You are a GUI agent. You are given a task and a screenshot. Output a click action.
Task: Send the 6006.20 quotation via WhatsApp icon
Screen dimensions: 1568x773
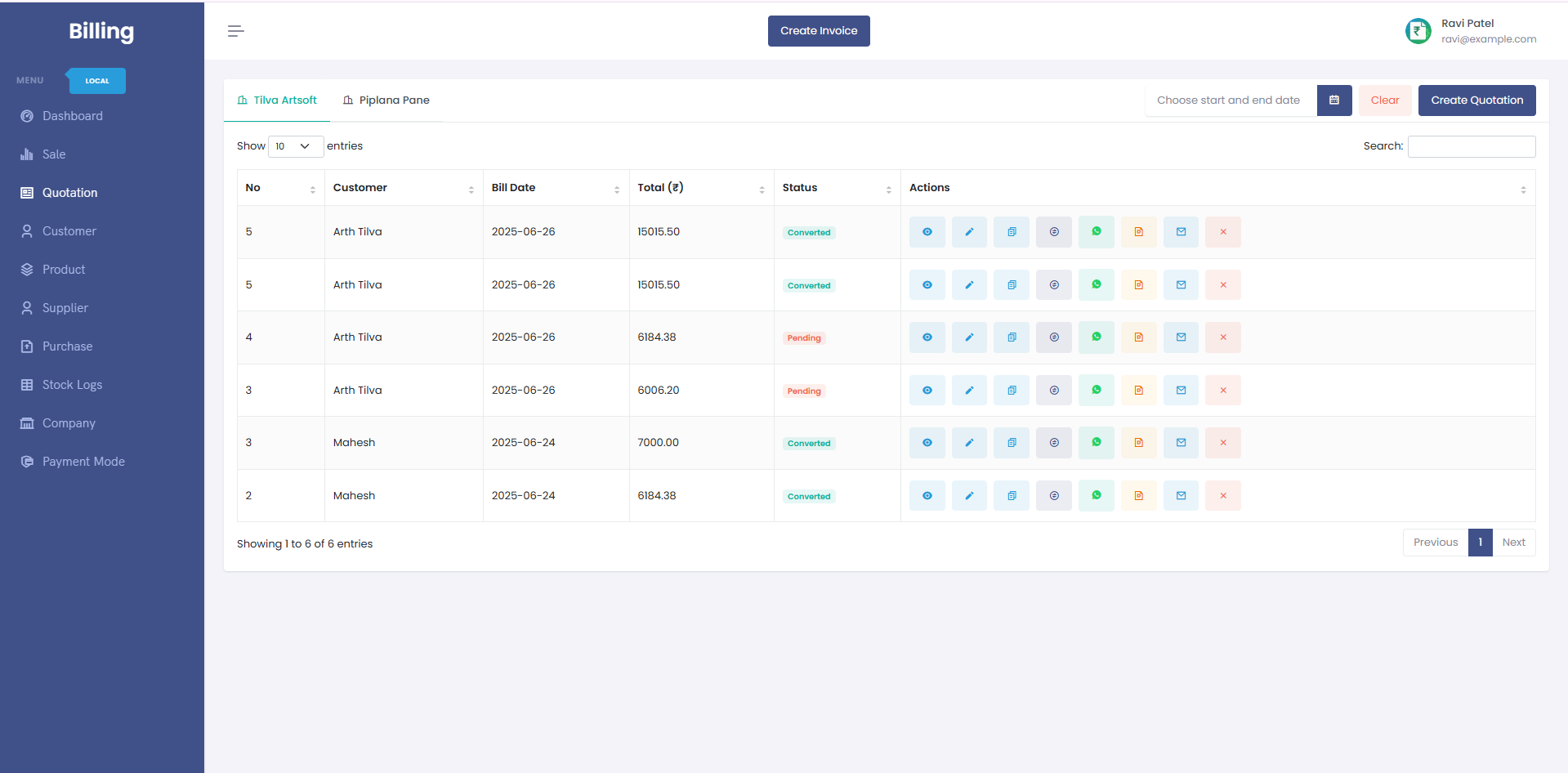point(1097,391)
